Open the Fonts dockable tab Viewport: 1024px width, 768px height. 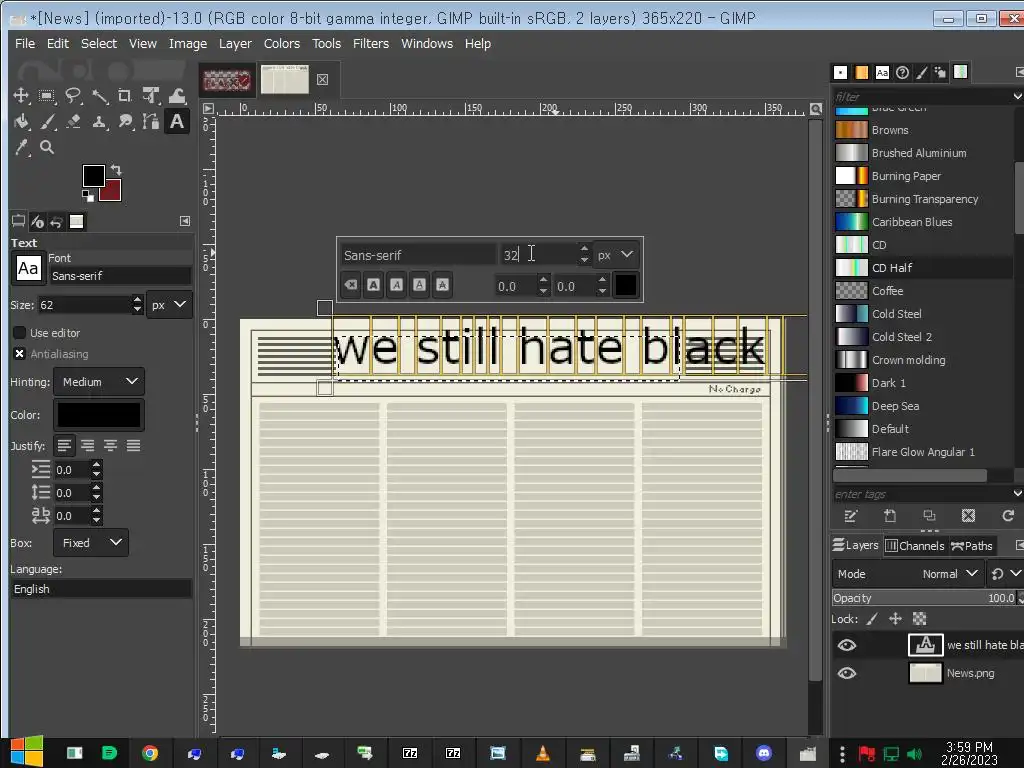pos(882,72)
